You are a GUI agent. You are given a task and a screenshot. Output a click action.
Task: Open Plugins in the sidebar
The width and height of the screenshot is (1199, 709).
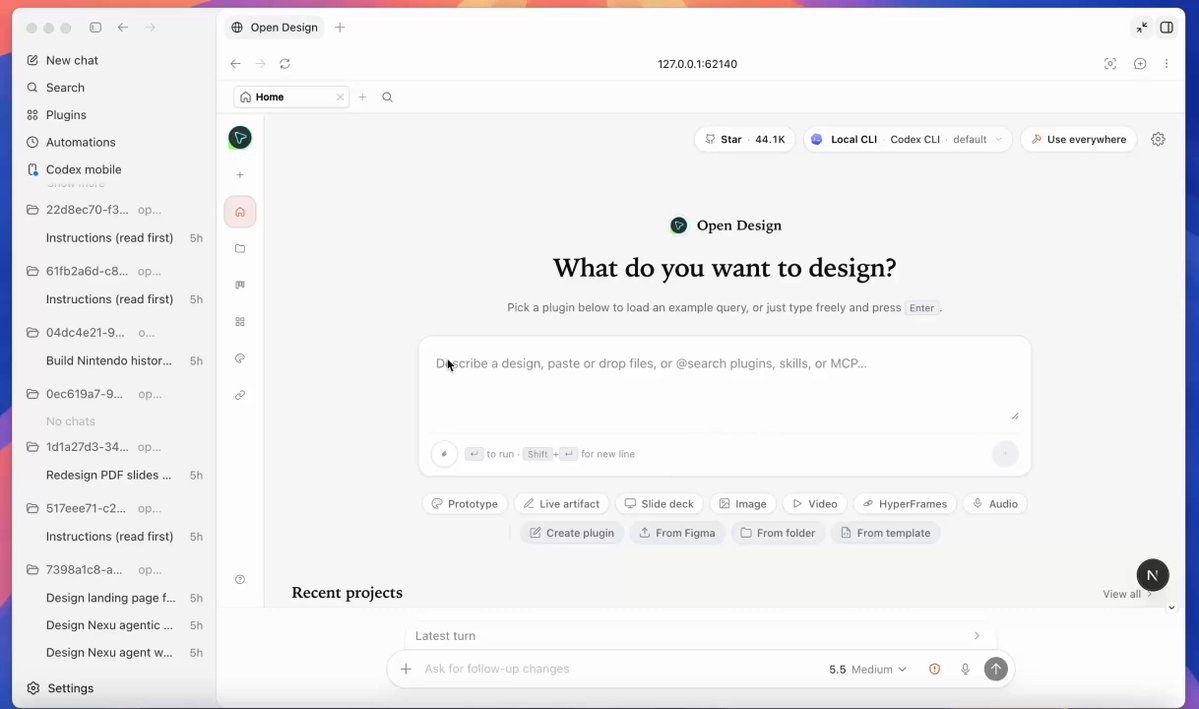point(66,115)
